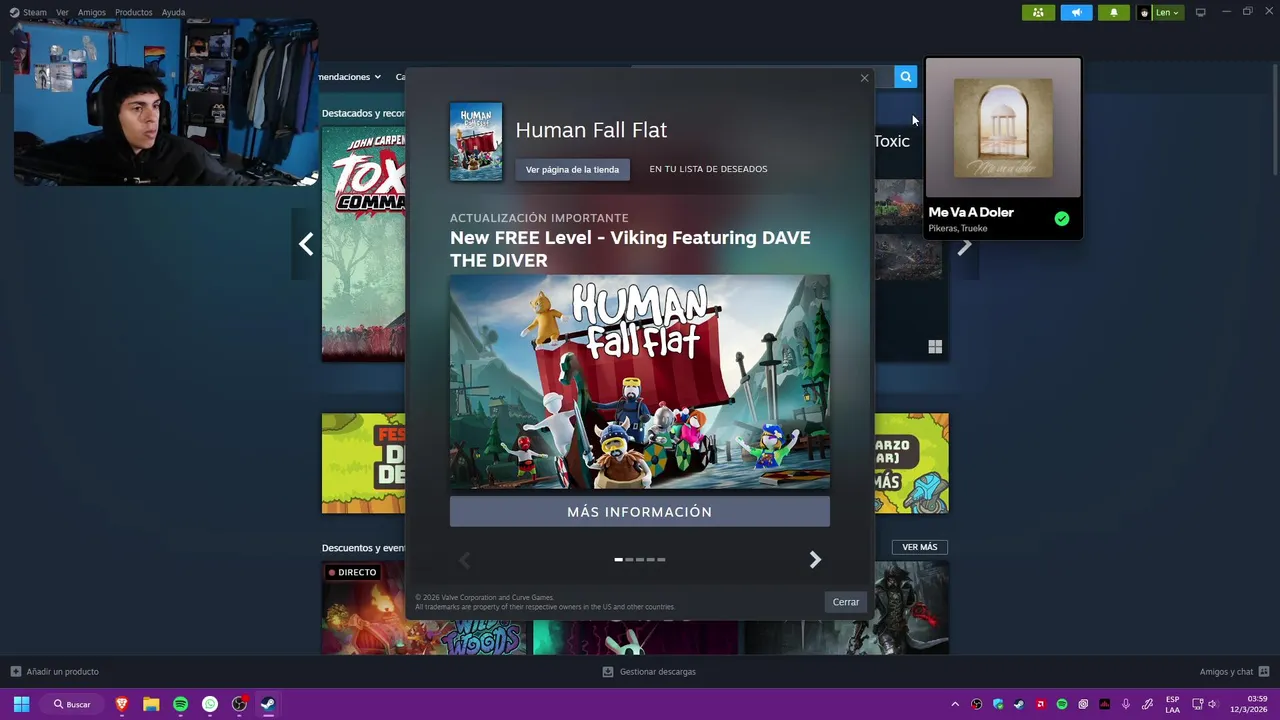Open the Ver menu
This screenshot has height=720, width=1280.
(x=62, y=12)
